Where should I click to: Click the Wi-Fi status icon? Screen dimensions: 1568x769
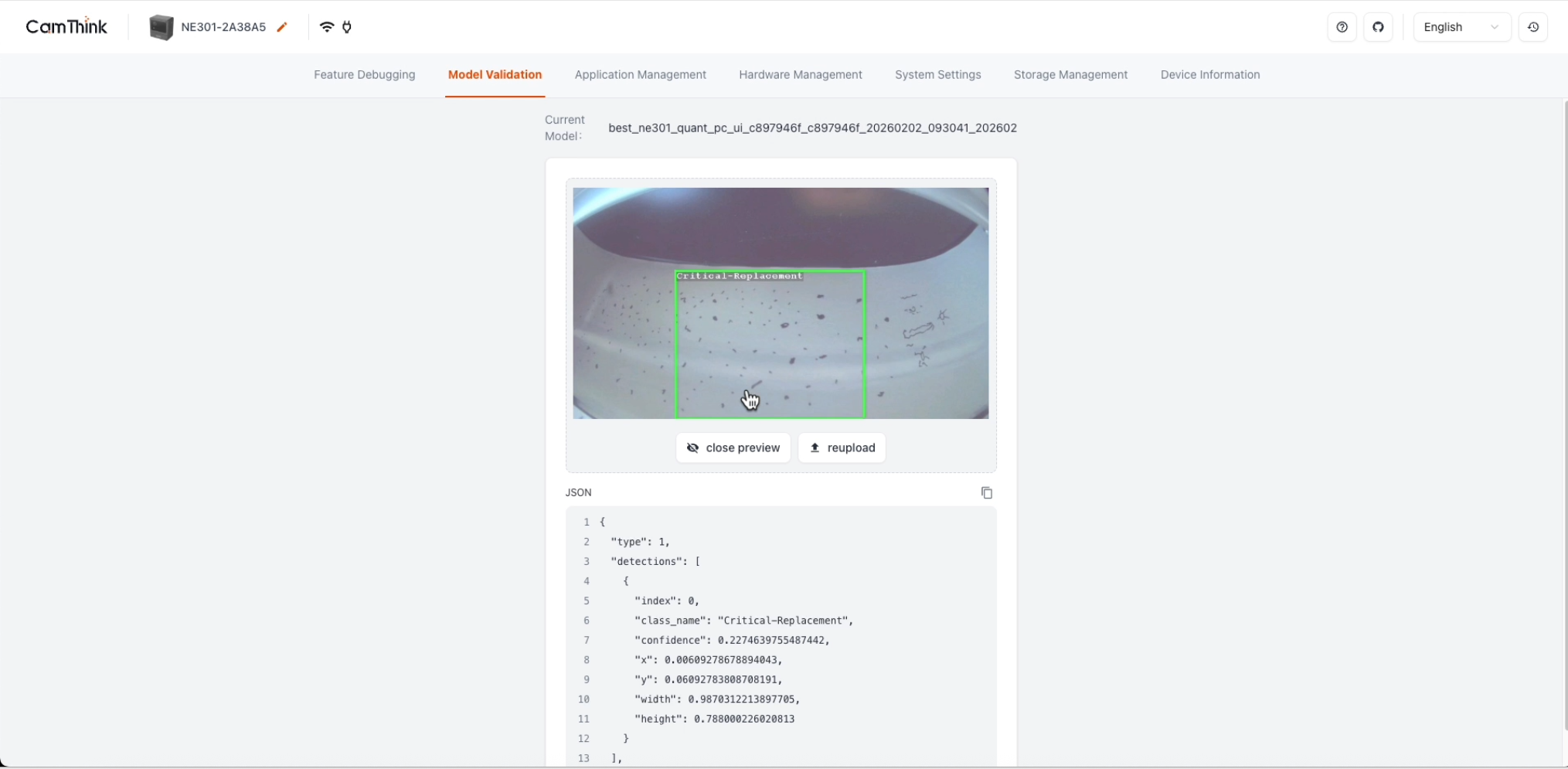coord(327,27)
